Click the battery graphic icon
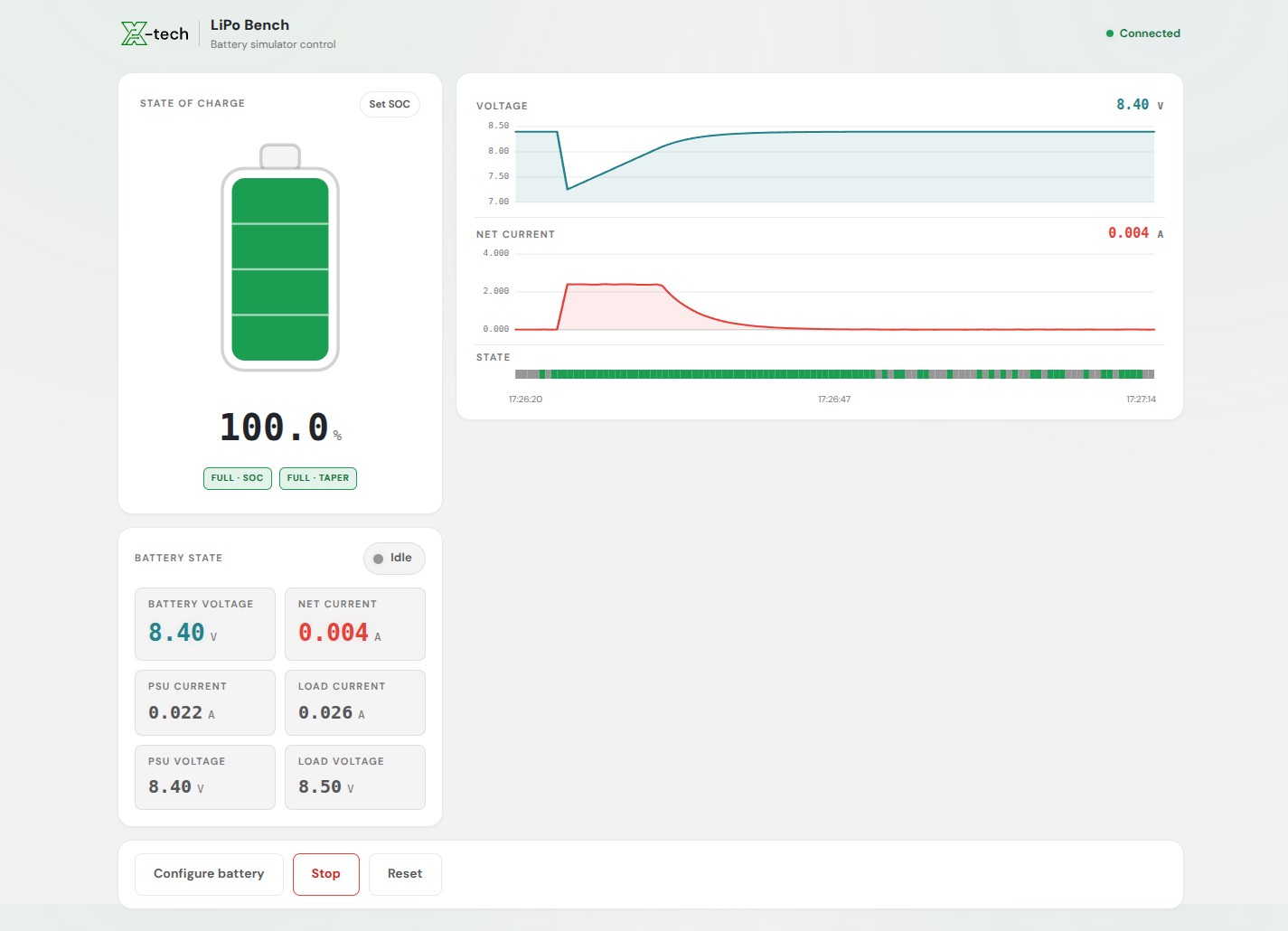Image resolution: width=1288 pixels, height=931 pixels. [280, 258]
